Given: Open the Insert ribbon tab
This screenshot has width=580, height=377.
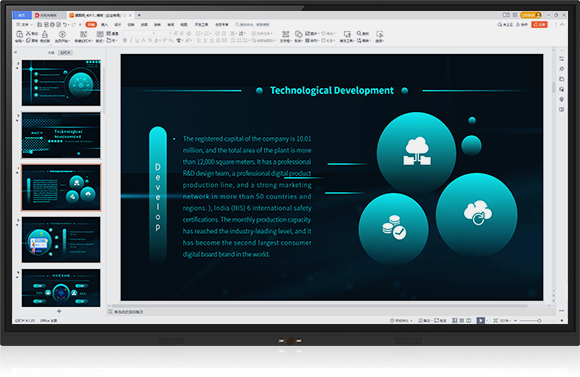Looking at the screenshot, I should pos(105,24).
